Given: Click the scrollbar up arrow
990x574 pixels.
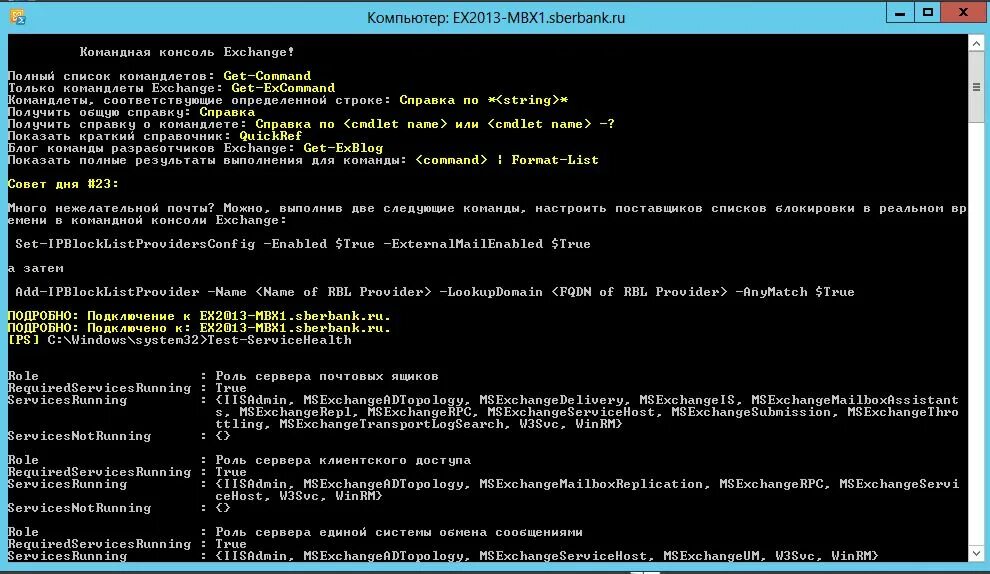Looking at the screenshot, I should (x=976, y=44).
